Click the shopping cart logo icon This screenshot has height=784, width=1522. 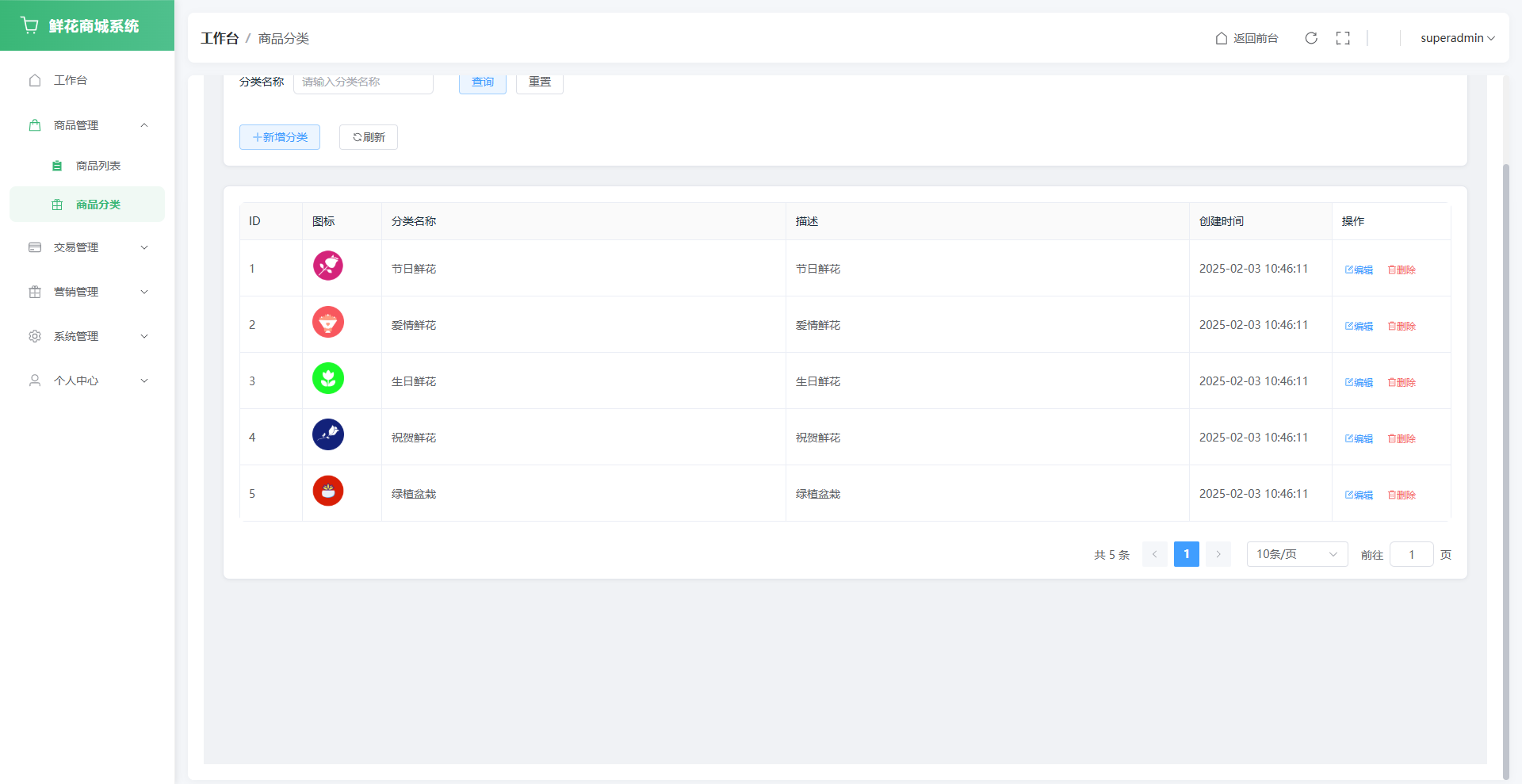[x=30, y=25]
